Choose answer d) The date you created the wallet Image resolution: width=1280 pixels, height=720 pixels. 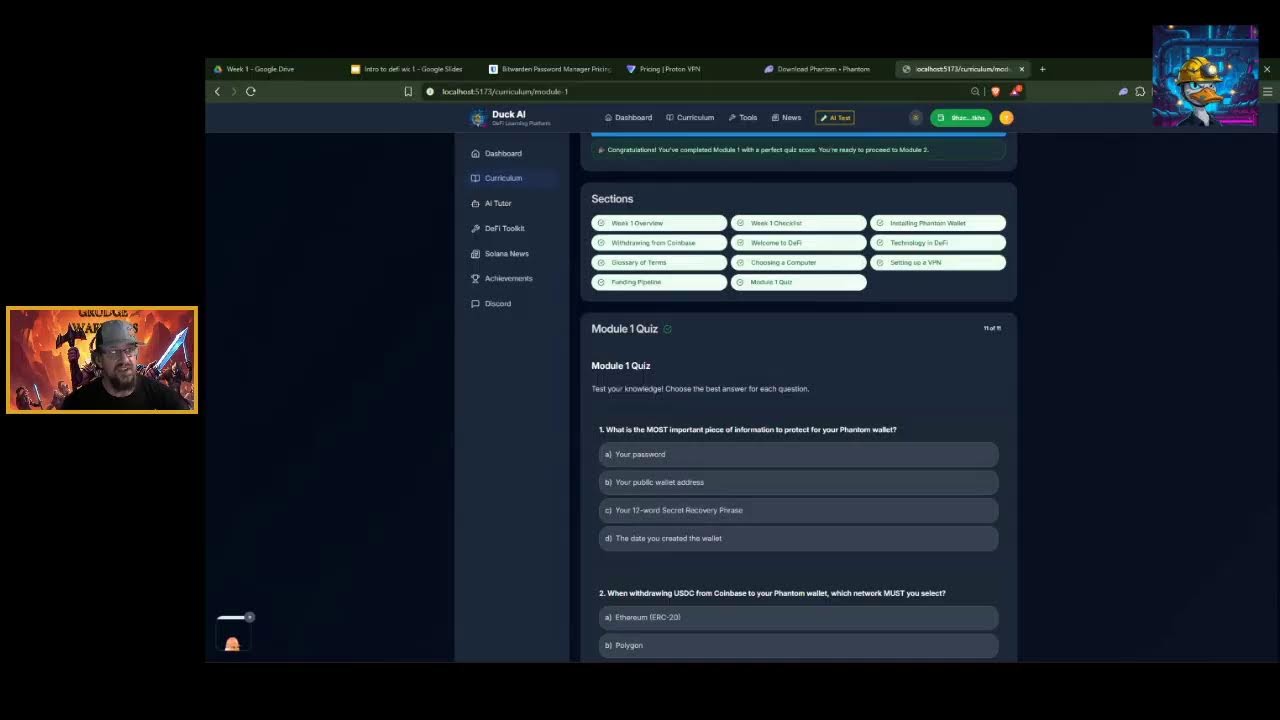(x=798, y=538)
